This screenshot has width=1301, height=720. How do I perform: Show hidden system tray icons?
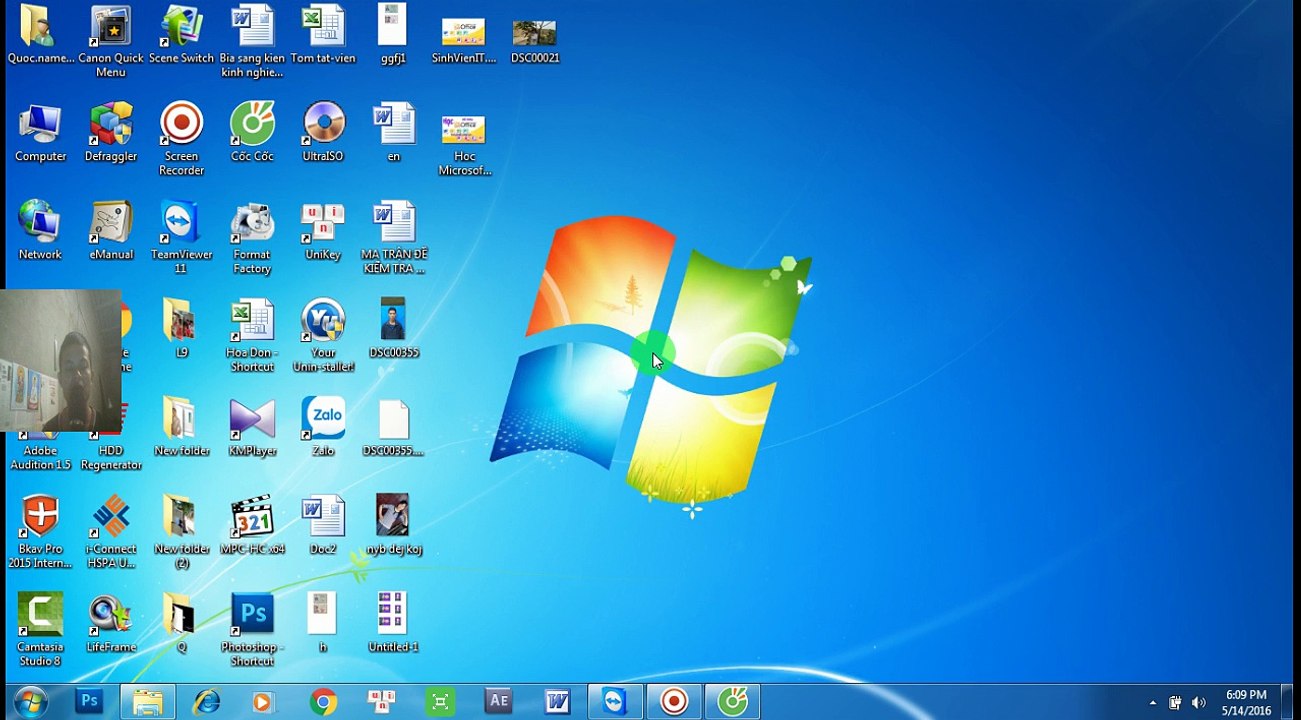pos(1152,703)
